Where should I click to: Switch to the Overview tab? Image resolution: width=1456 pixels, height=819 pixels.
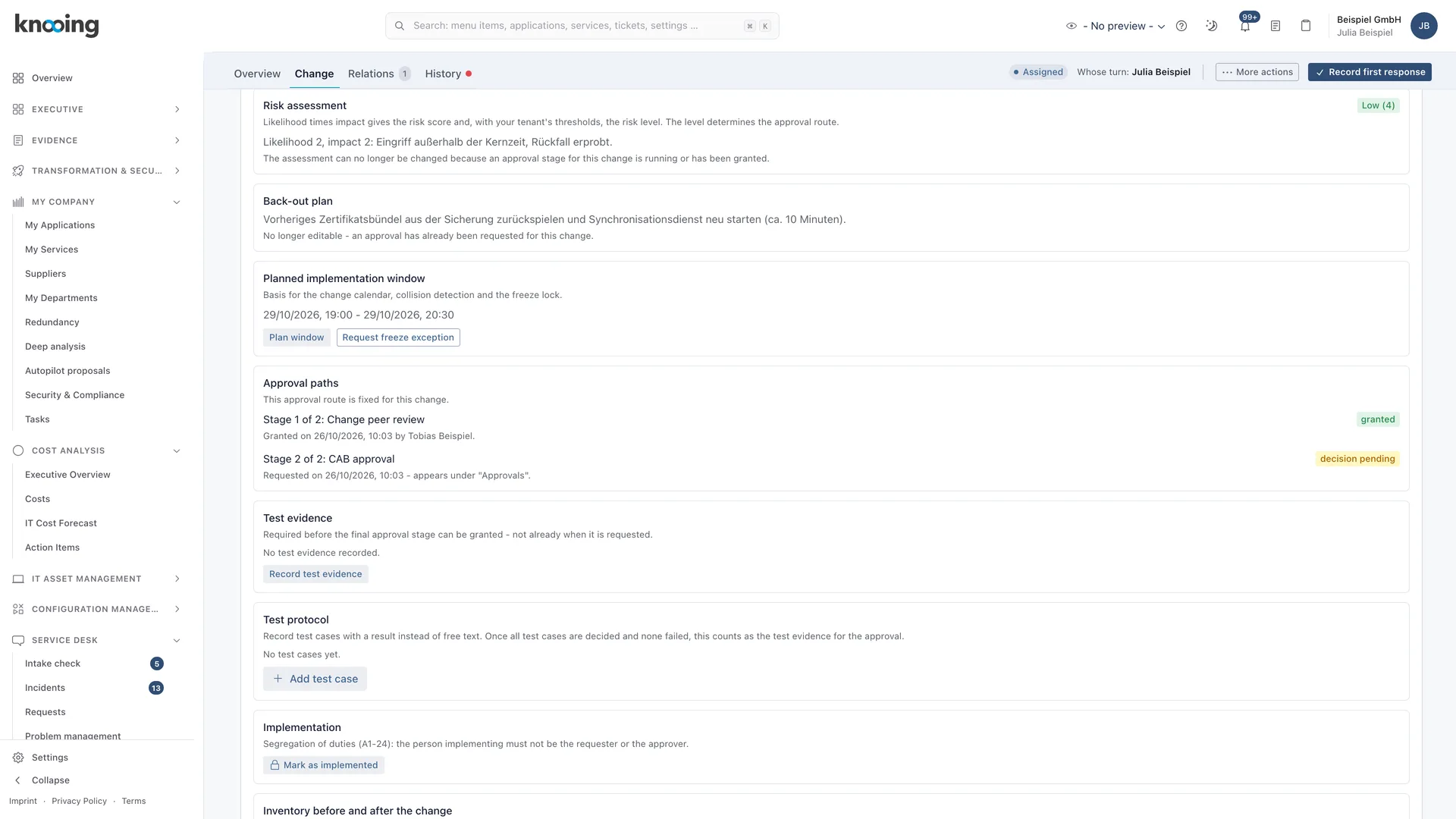tap(257, 74)
